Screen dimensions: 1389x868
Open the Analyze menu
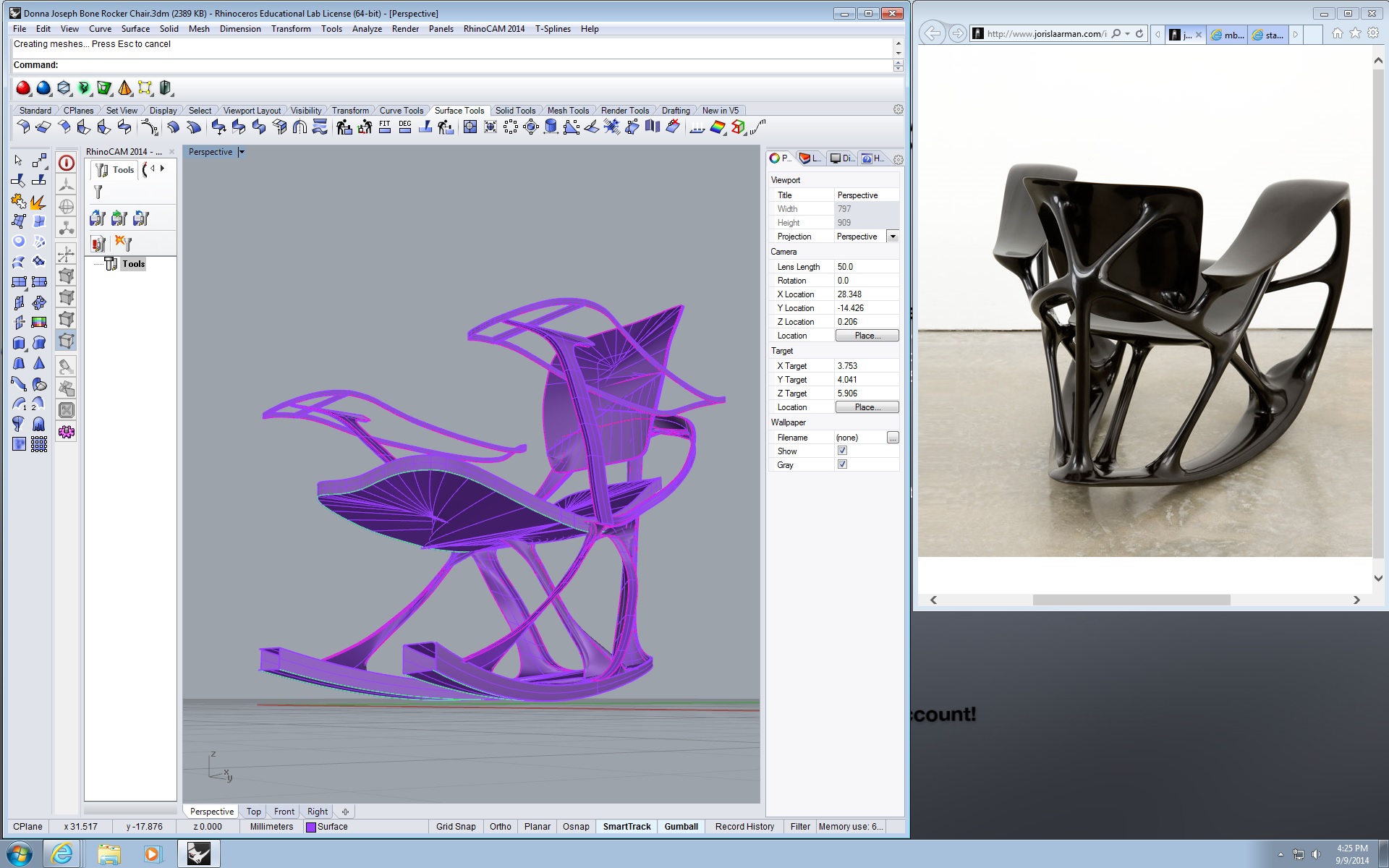(367, 29)
